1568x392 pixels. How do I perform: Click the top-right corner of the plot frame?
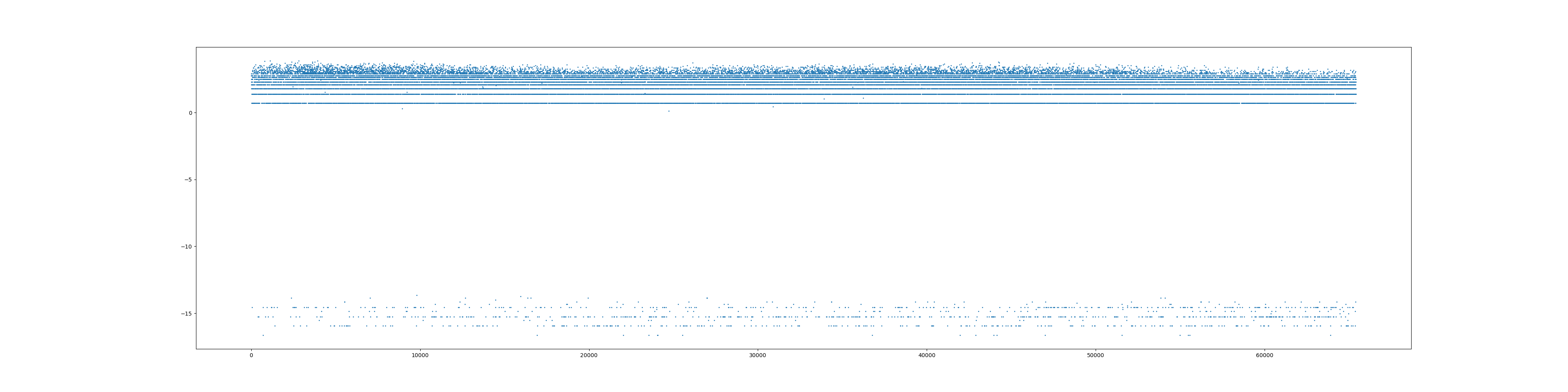point(1411,47)
